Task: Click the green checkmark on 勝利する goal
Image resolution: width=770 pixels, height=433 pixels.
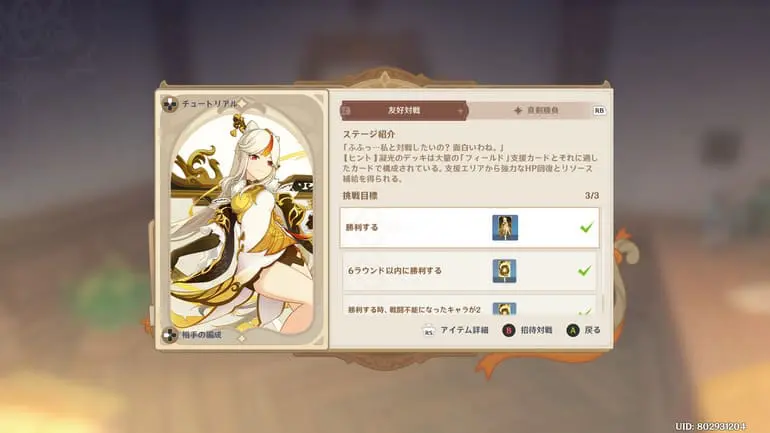Action: click(586, 227)
